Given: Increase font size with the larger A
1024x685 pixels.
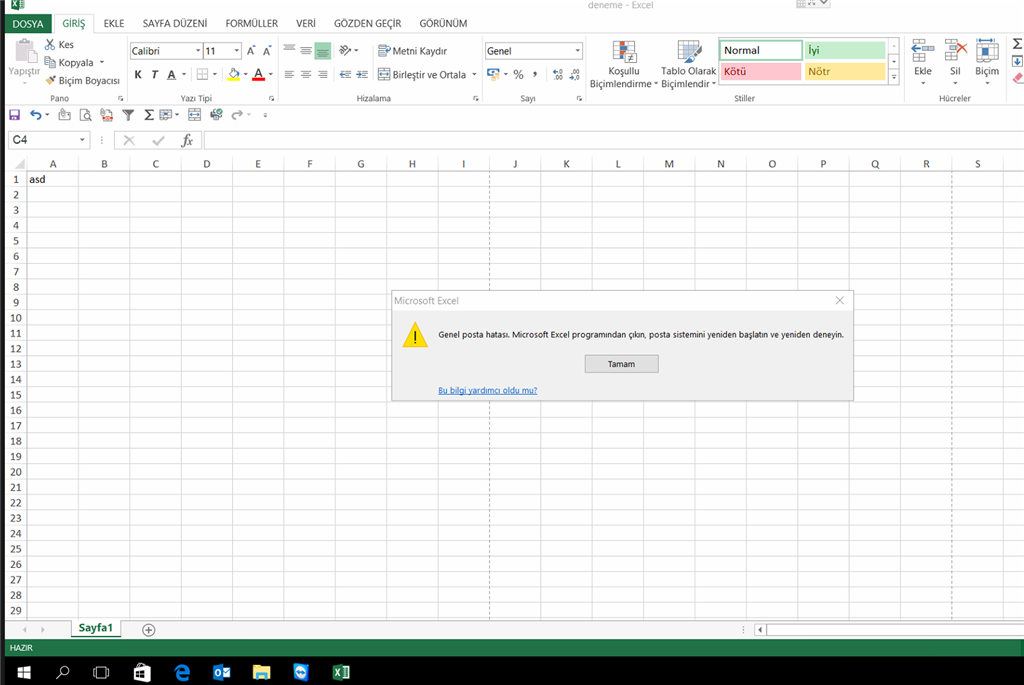Looking at the screenshot, I should click(251, 51).
